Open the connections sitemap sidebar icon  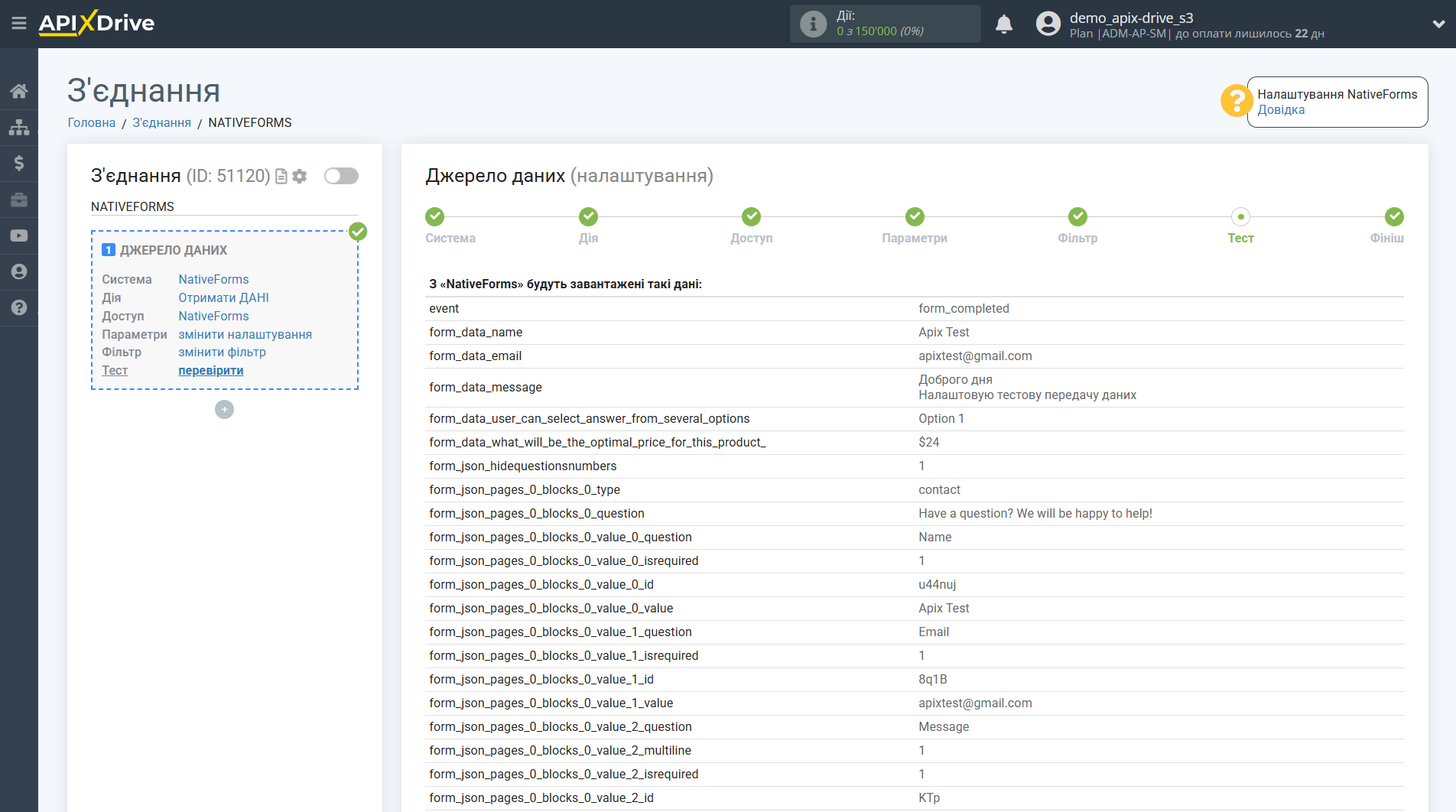pos(19,127)
